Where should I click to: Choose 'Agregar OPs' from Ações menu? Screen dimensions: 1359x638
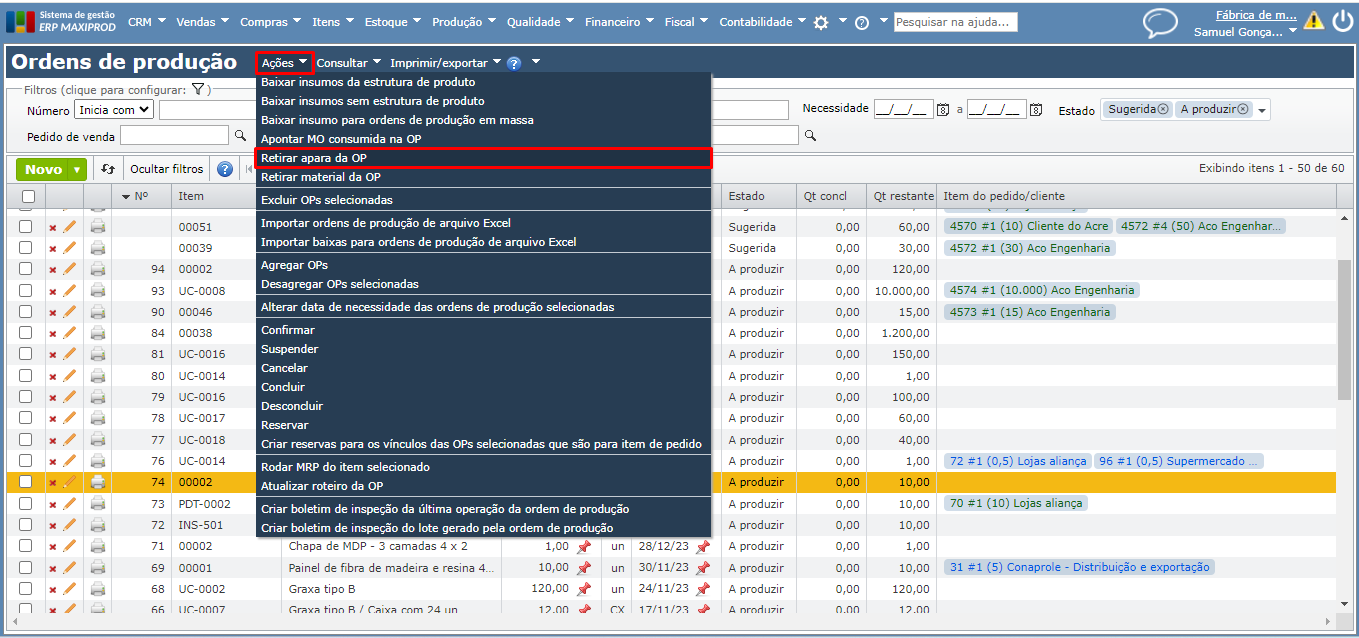294,265
